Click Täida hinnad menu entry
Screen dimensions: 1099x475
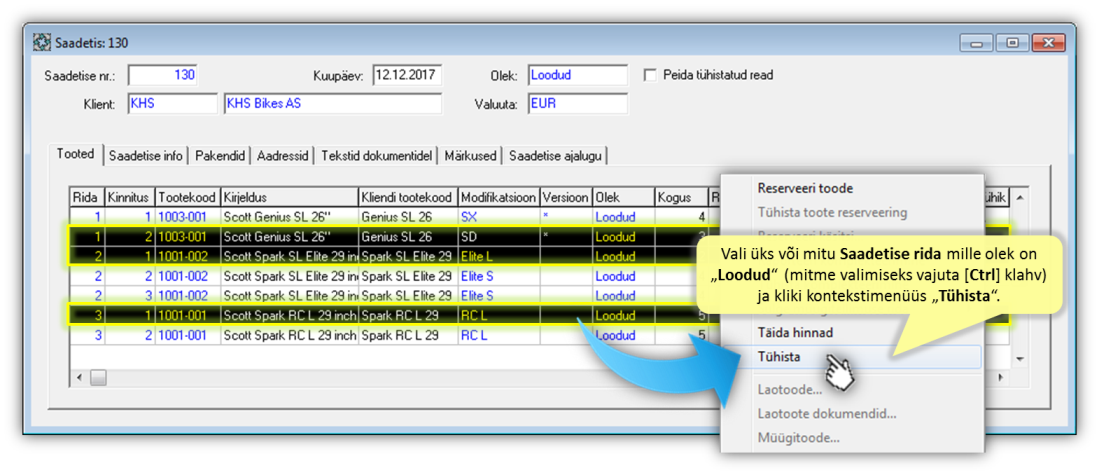tap(795, 332)
